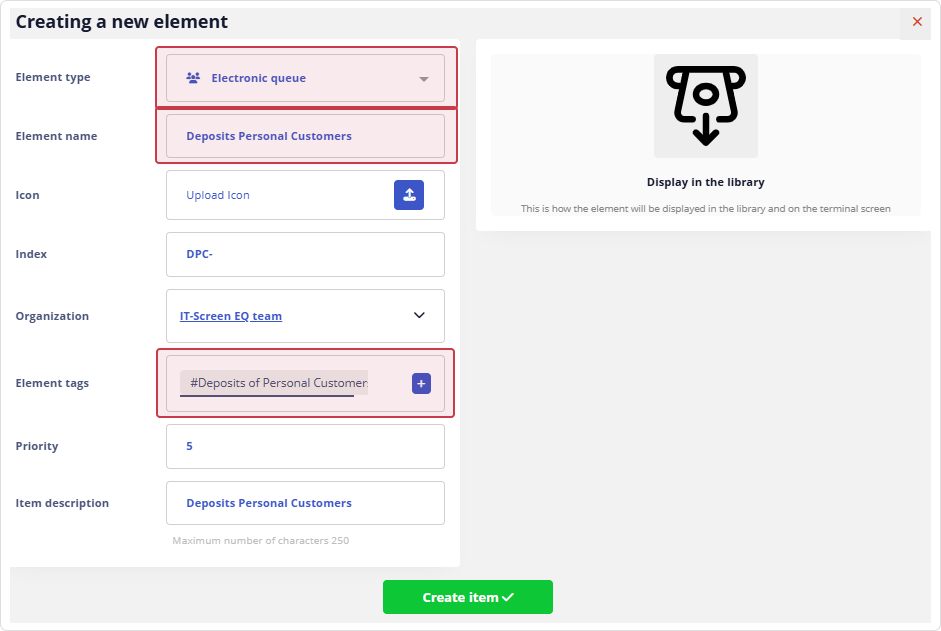
Task: Expand the Element type dropdown arrow
Action: point(424,79)
